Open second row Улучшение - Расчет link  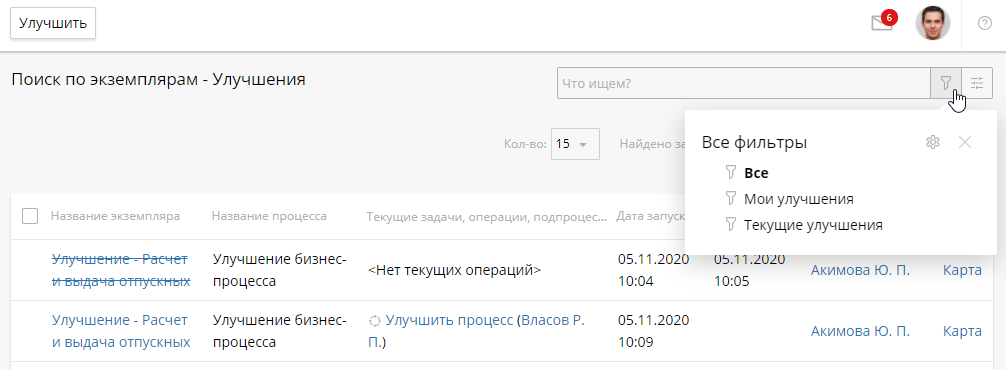[121, 331]
